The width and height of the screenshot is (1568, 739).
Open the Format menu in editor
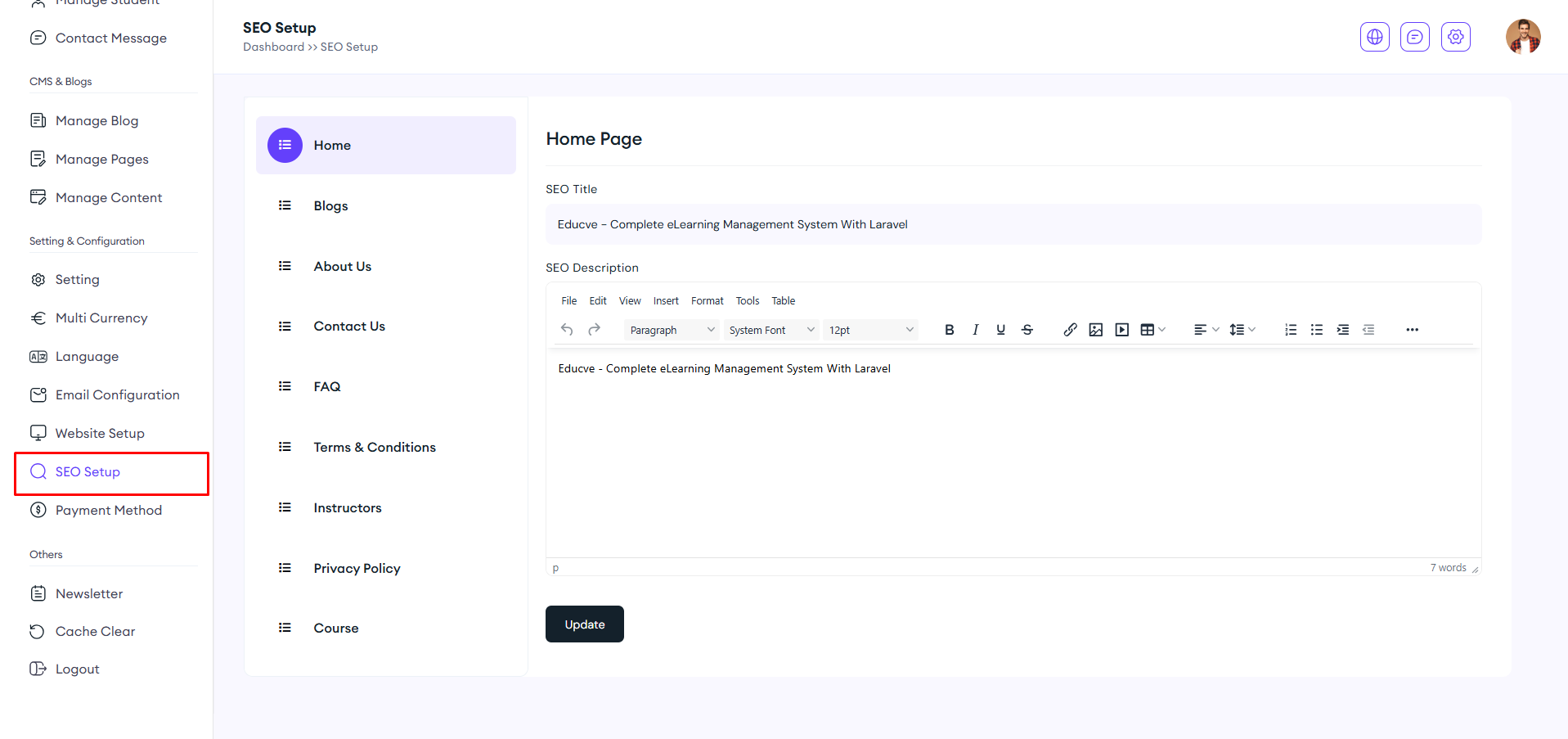click(x=707, y=301)
